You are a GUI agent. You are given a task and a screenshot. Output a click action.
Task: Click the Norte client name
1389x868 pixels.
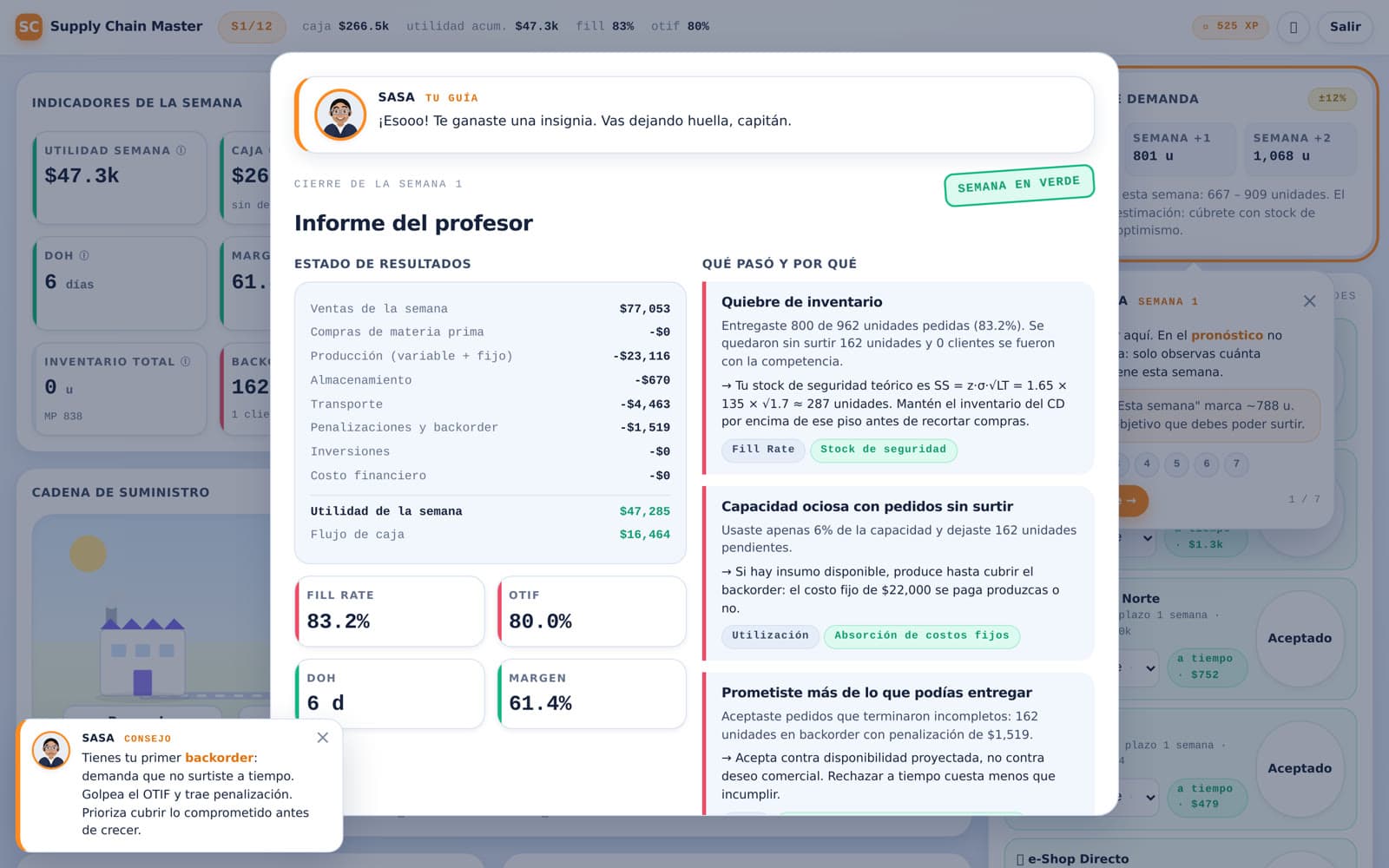pos(1140,599)
